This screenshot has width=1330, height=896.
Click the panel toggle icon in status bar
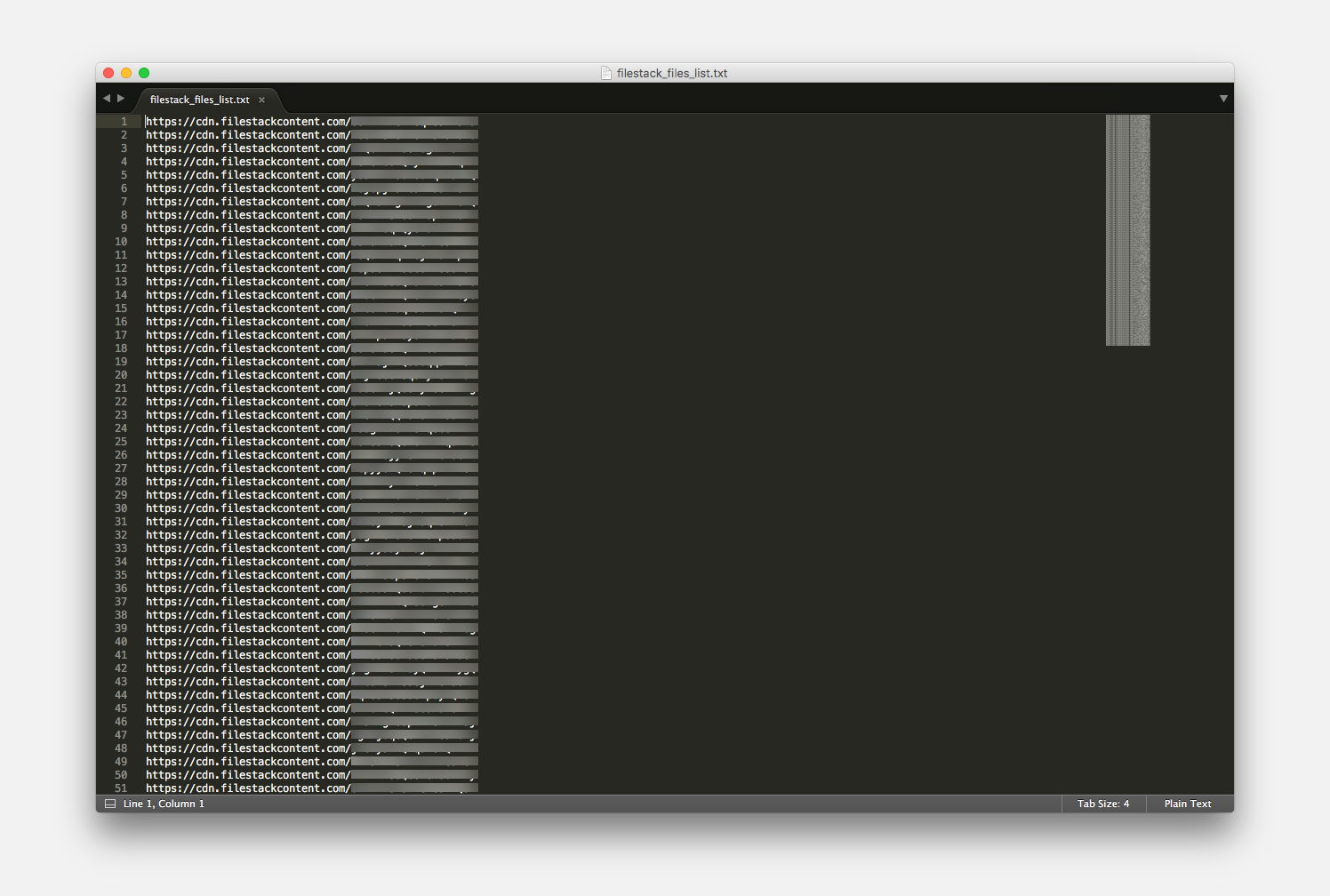pos(110,803)
